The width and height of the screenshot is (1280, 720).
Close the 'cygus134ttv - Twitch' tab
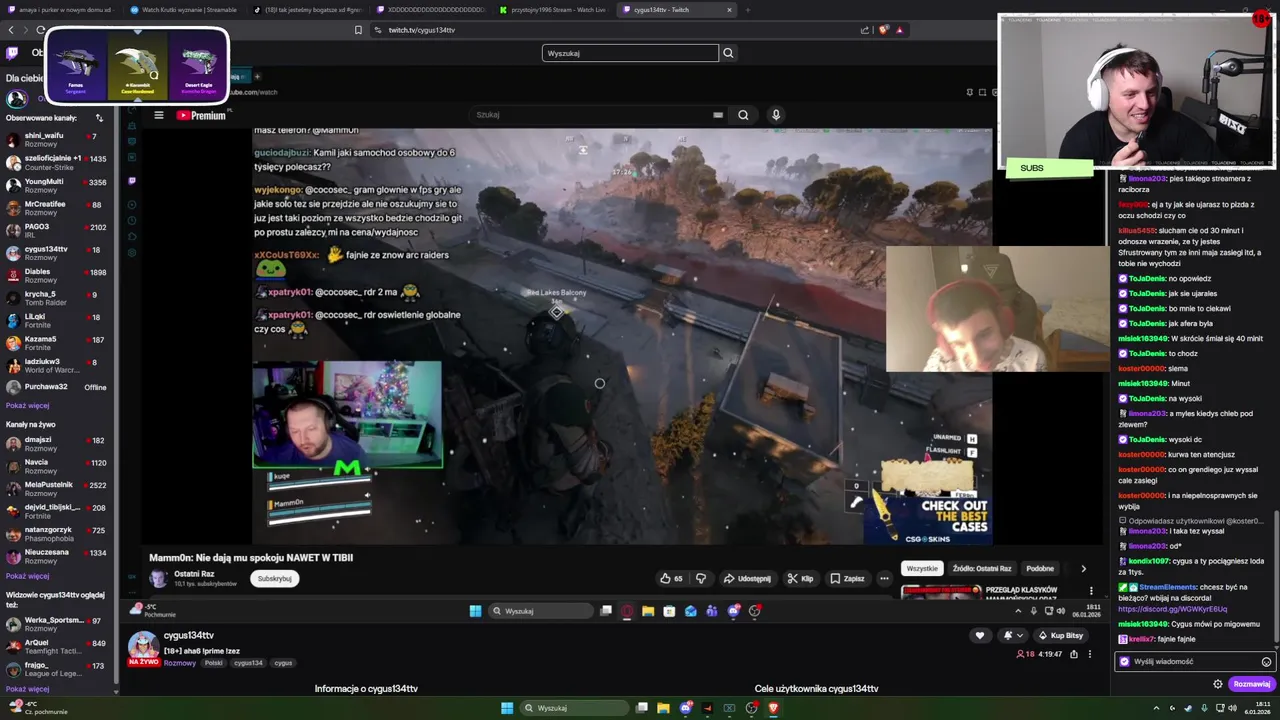pyautogui.click(x=729, y=10)
